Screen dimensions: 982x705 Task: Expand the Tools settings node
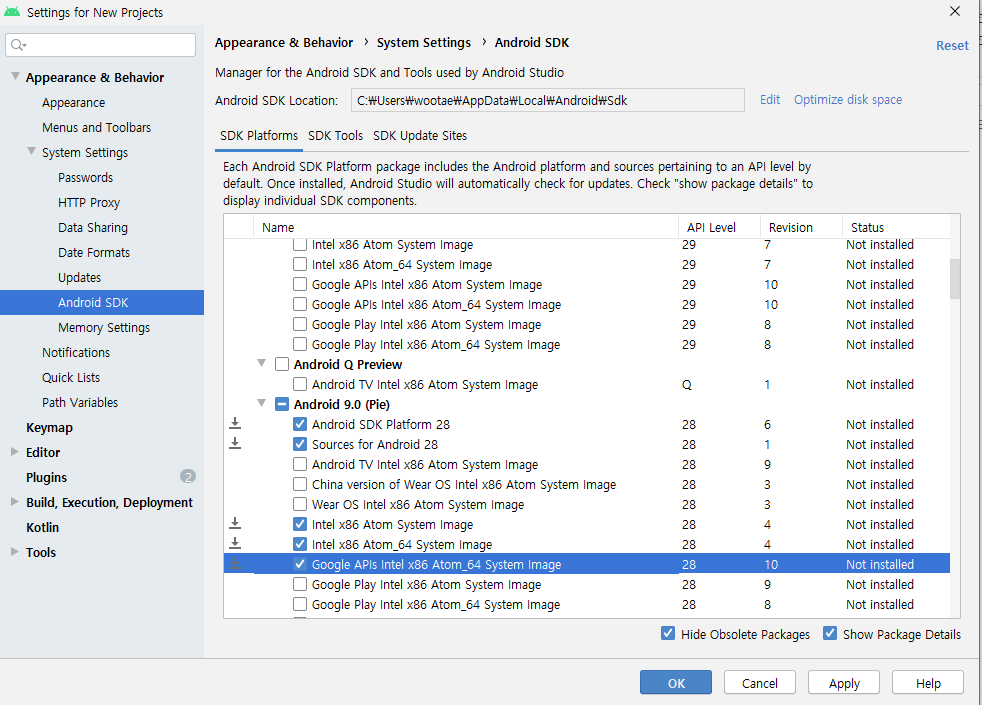[15, 552]
